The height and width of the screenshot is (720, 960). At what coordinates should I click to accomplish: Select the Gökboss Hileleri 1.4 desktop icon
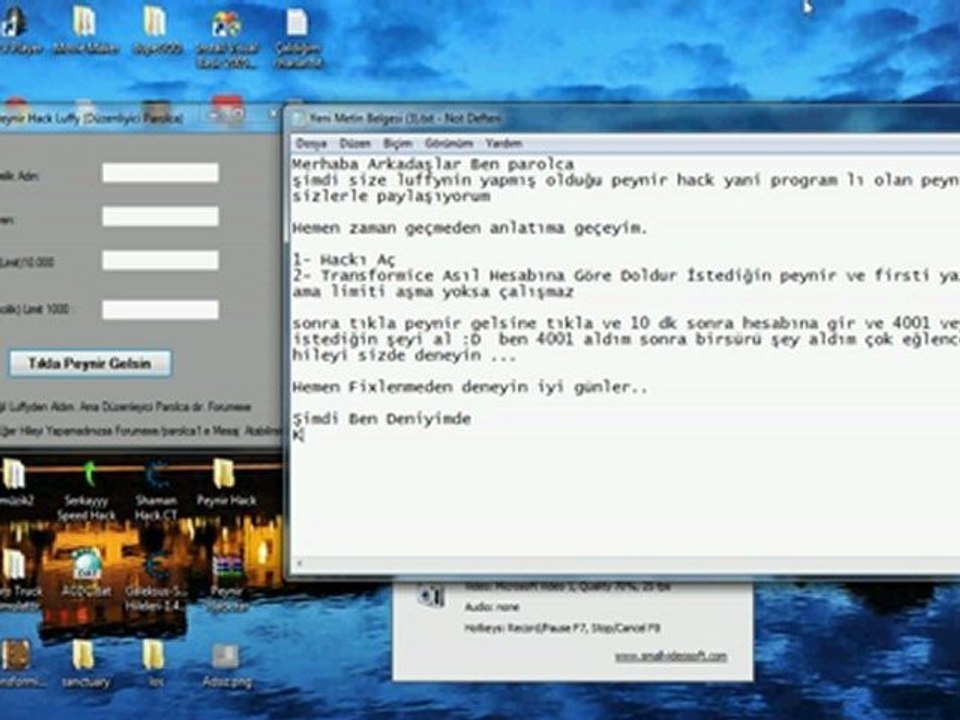coord(156,582)
